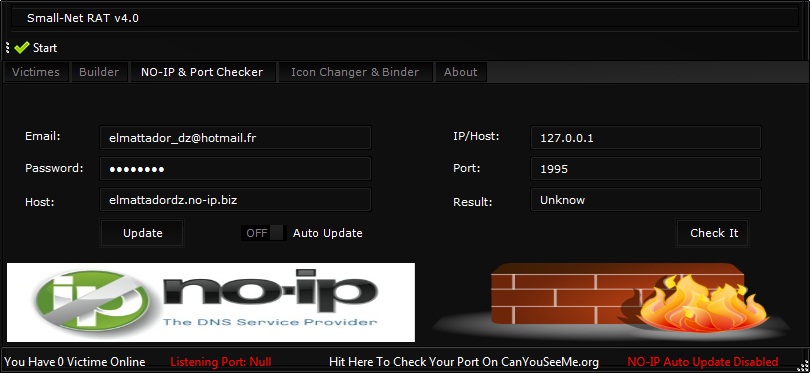The image size is (810, 373).
Task: Toggle the Auto Update OFF switch
Action: coord(263,233)
